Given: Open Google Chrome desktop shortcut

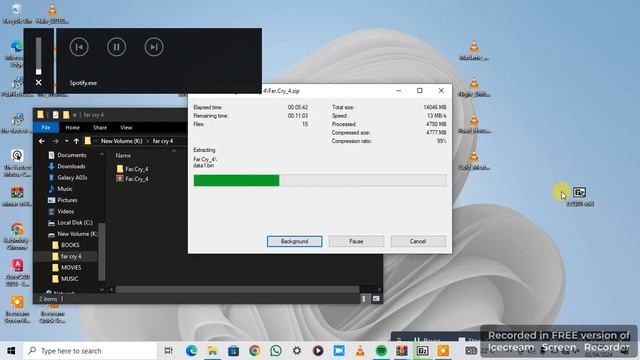Looking at the screenshot, I should [17, 236].
